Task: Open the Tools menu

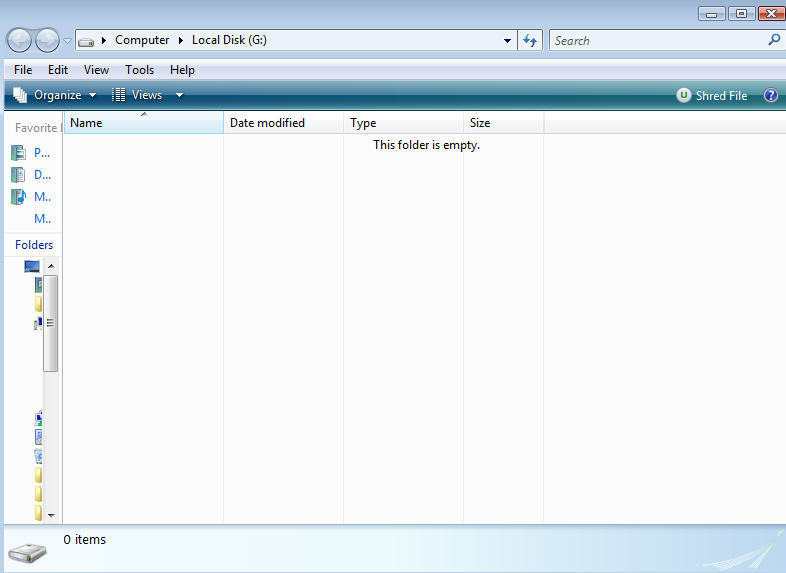Action: [x=139, y=70]
